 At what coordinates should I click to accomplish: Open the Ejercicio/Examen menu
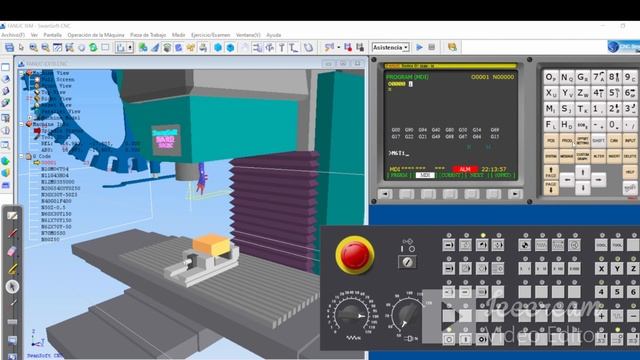tap(211, 35)
